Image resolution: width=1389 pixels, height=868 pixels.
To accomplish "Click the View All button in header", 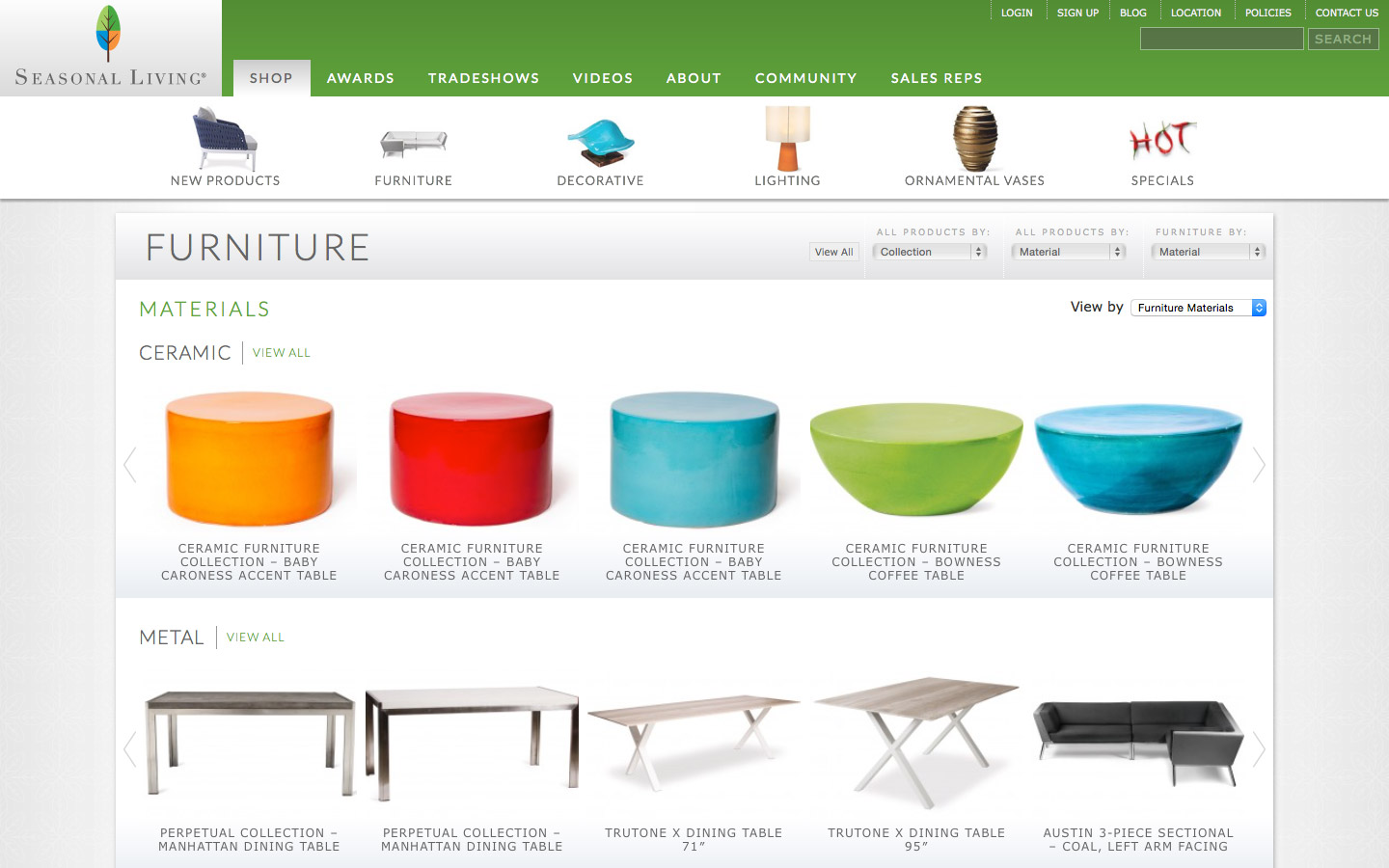I will pos(833,252).
